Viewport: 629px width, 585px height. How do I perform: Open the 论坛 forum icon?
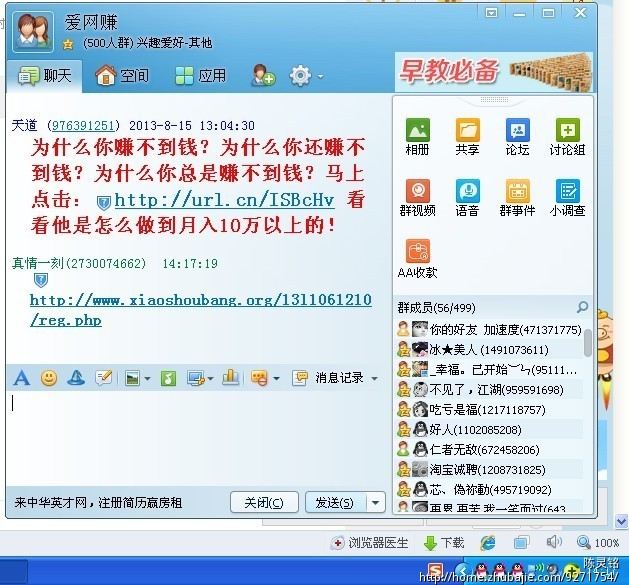pos(517,136)
